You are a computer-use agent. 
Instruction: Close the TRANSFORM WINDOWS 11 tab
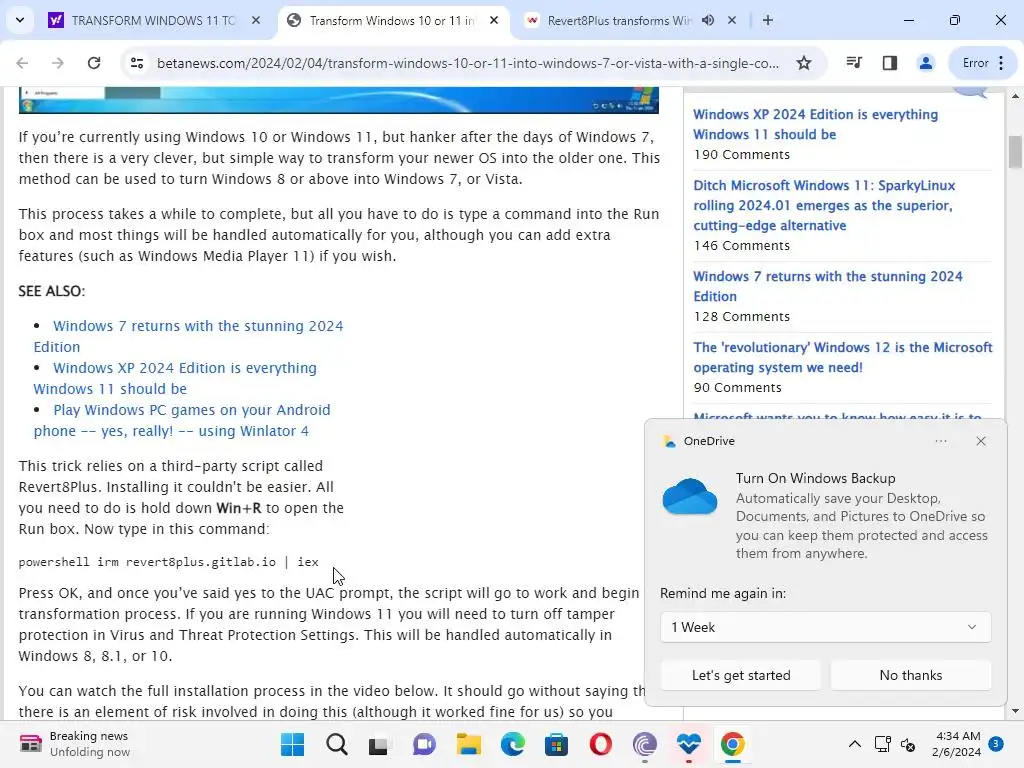pyautogui.click(x=256, y=20)
